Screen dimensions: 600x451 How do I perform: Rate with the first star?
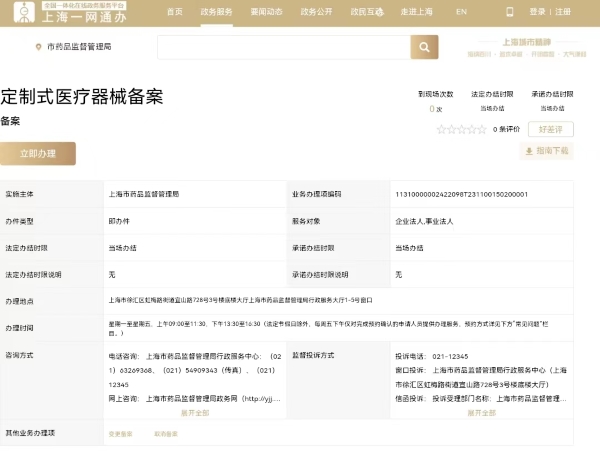[441, 129]
